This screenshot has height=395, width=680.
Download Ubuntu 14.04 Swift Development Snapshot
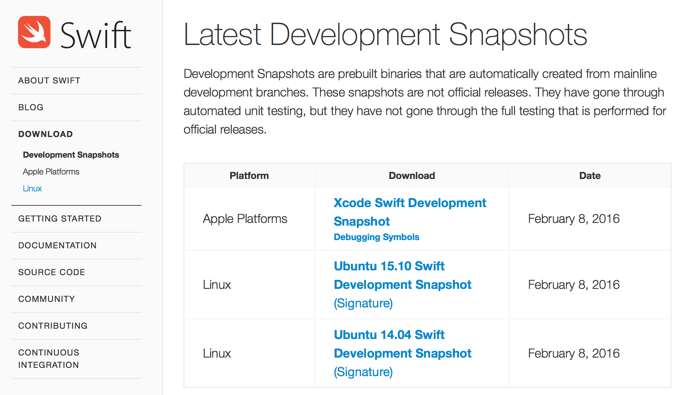(402, 344)
